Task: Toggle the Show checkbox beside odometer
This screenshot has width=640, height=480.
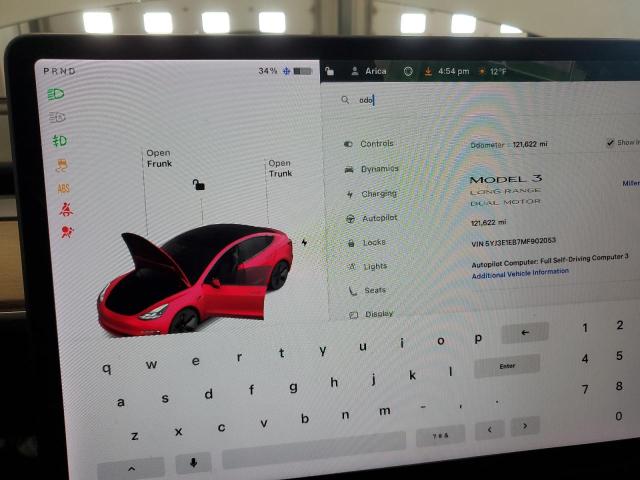Action: (x=610, y=143)
